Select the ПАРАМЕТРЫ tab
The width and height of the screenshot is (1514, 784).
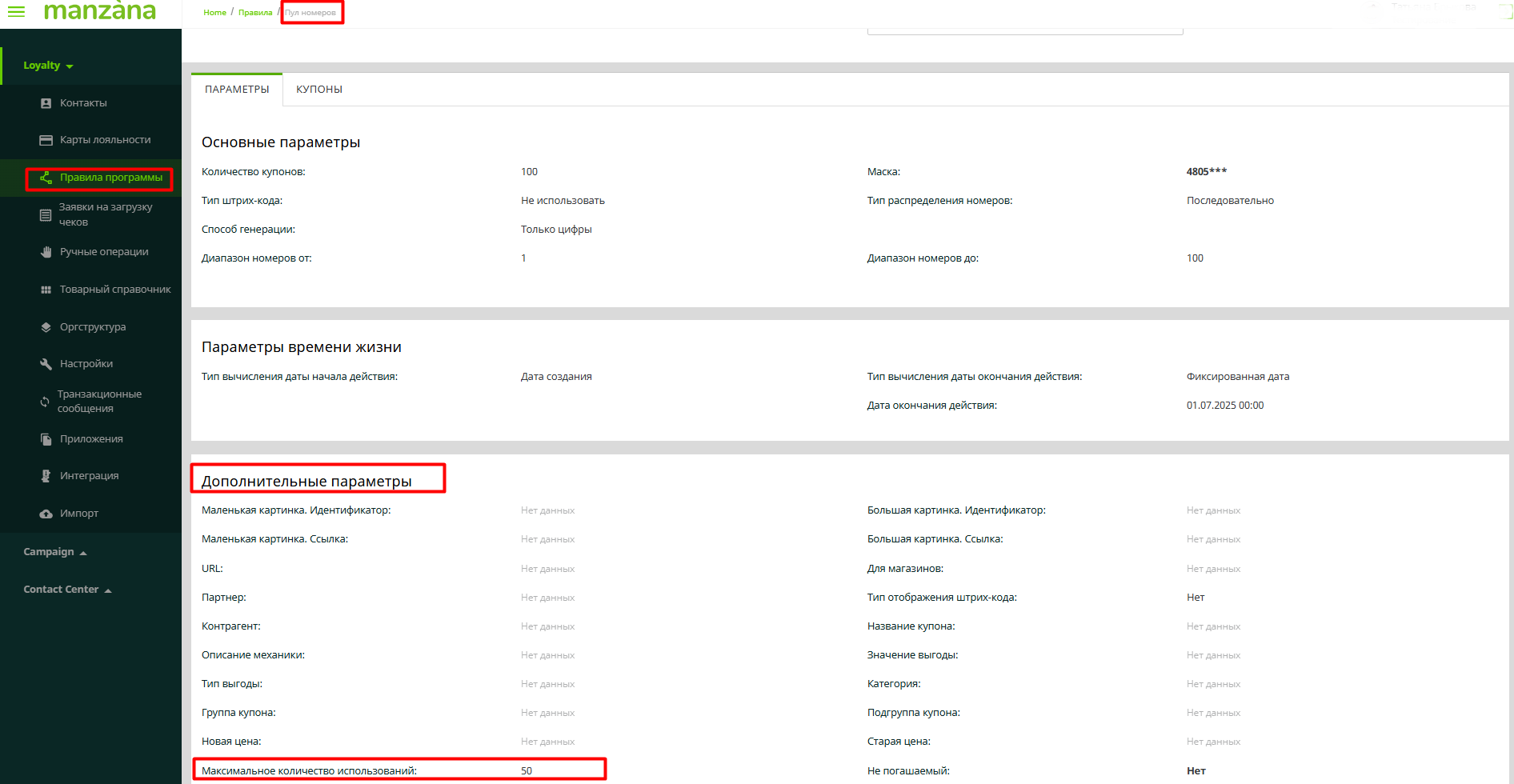pos(237,90)
